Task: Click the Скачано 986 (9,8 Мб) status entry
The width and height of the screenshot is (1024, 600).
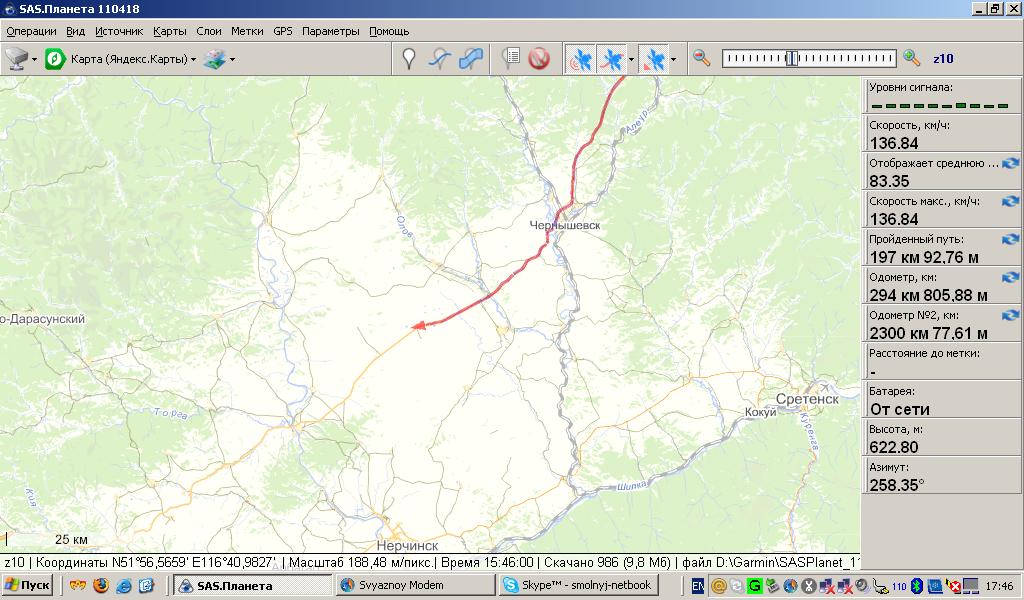Action: pyautogui.click(x=607, y=562)
